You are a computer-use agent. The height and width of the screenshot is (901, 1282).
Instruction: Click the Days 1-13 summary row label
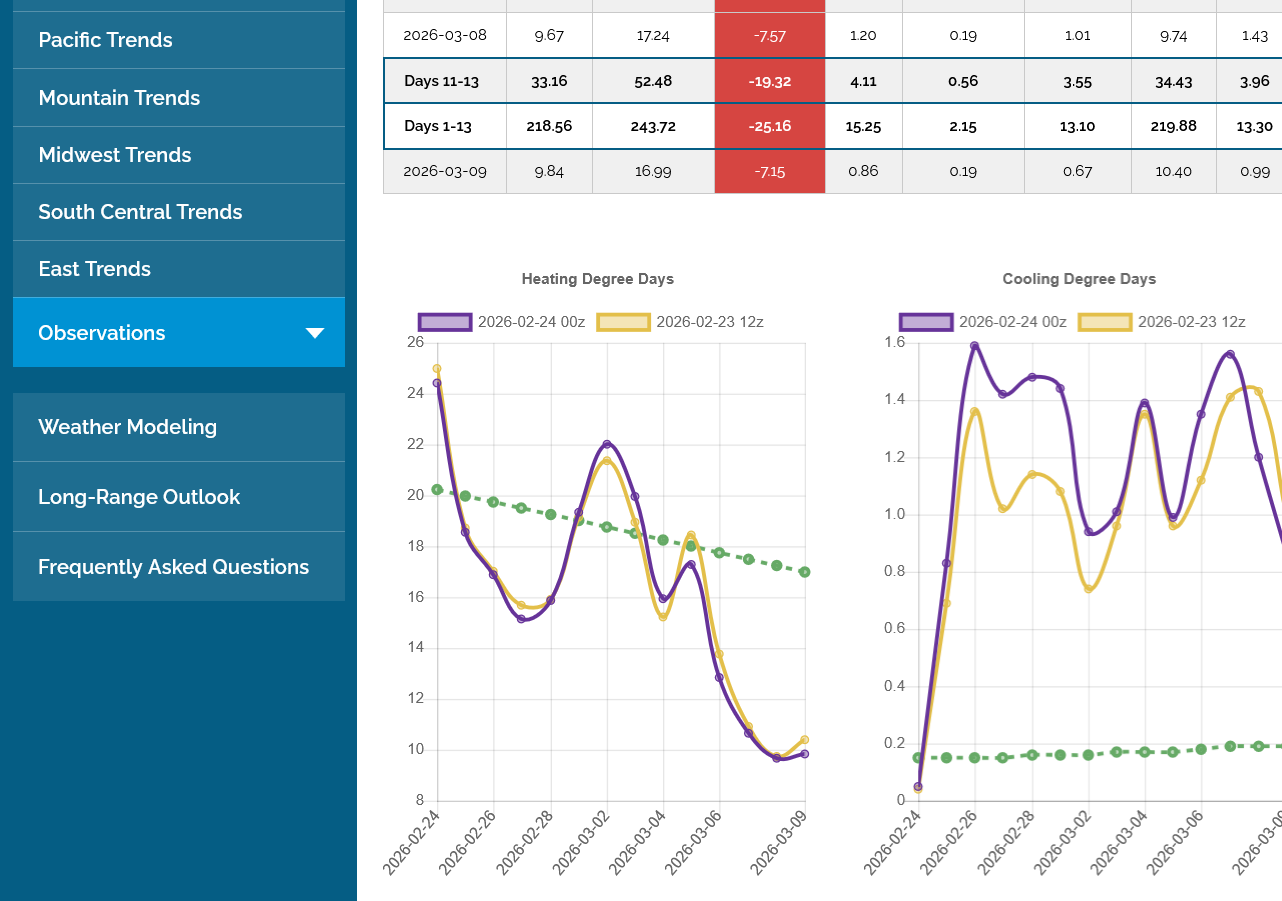coord(438,126)
